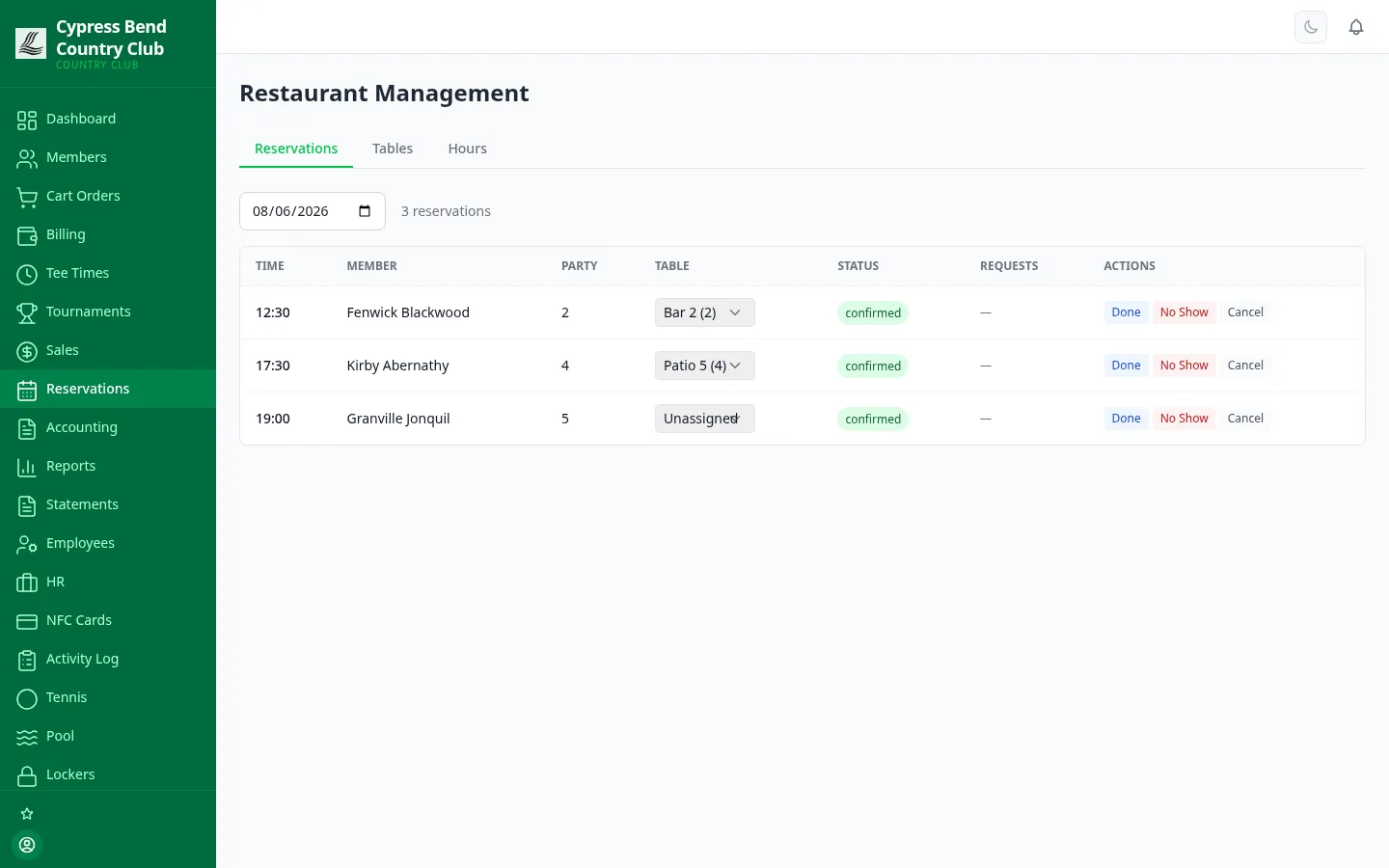Click the Cypress Bend club logo
Screen dimensions: 1389x868
pyautogui.click(x=31, y=43)
